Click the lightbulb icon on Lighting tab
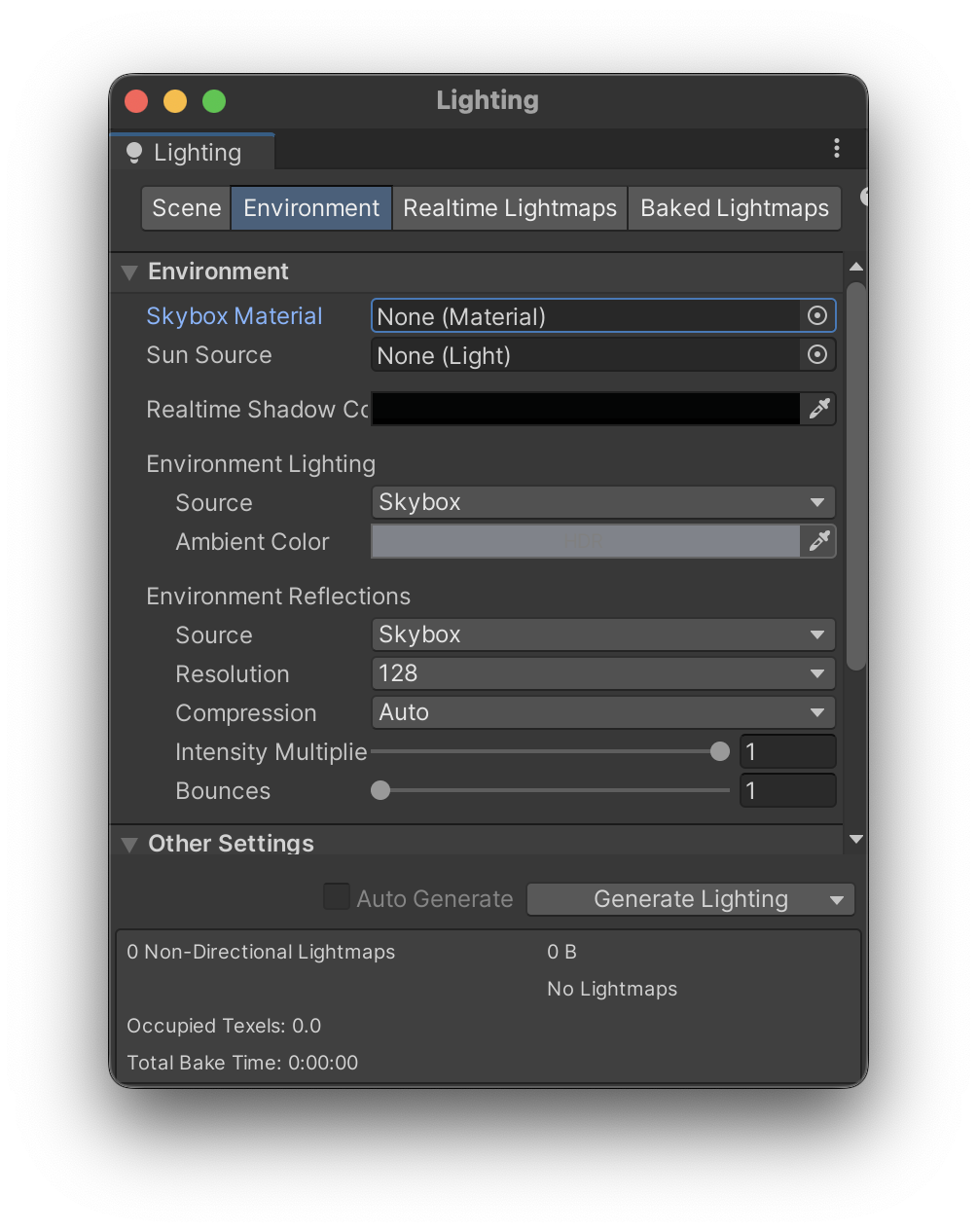 click(x=134, y=153)
